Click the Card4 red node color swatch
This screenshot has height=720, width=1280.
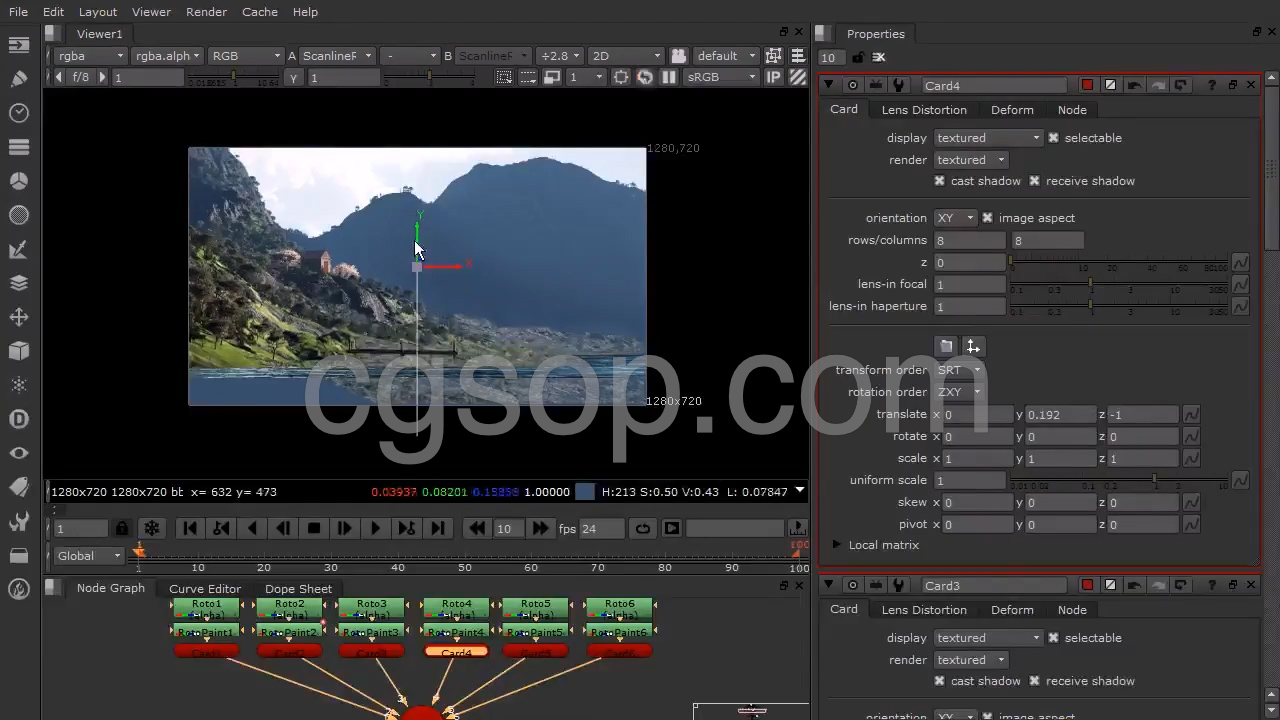coord(1088,85)
